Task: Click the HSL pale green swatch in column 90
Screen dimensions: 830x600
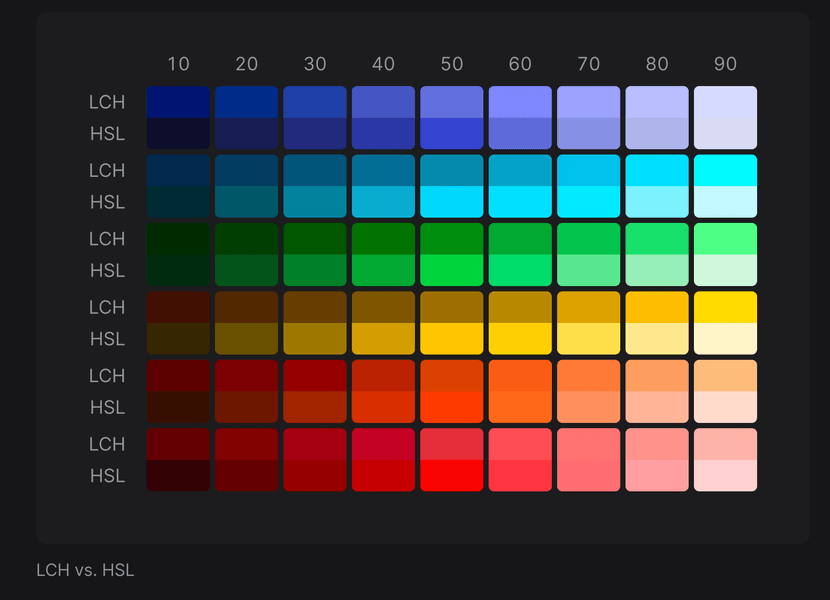Action: click(725, 270)
